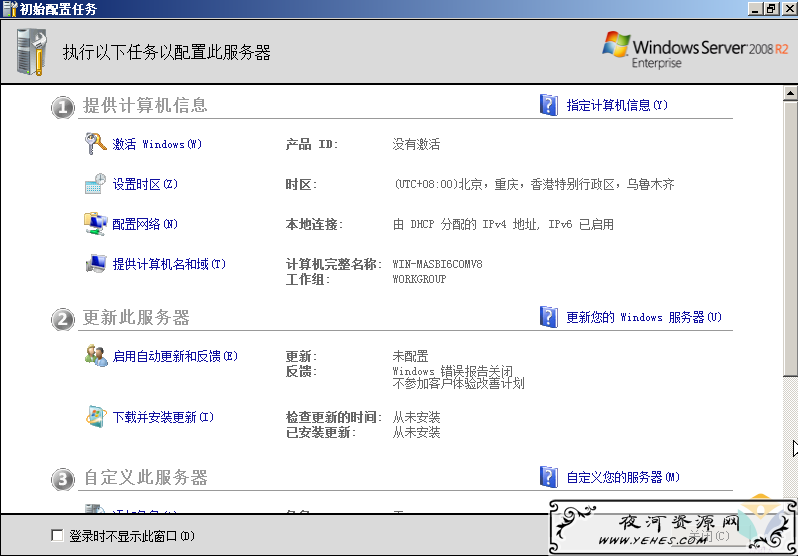The height and width of the screenshot is (556, 798).
Task: Select the computer name WIN-MASBI6COMV8 text
Action: coord(437,264)
